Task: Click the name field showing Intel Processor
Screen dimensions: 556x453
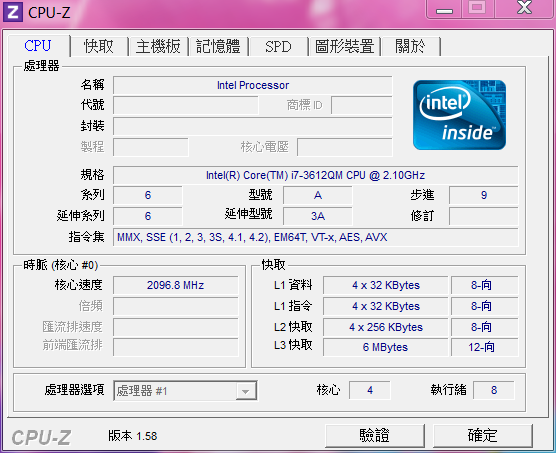Action: click(x=252, y=85)
